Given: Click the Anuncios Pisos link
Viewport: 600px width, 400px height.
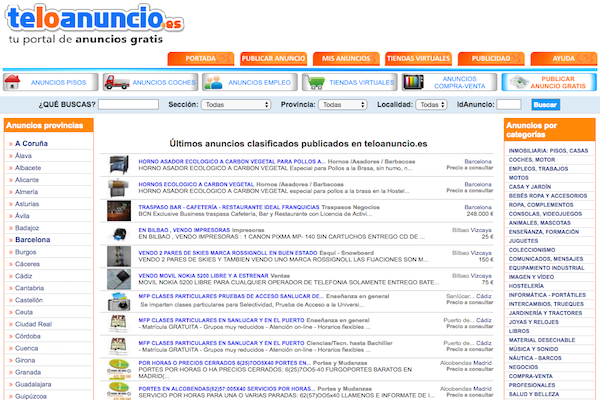Looking at the screenshot, I should tap(59, 82).
